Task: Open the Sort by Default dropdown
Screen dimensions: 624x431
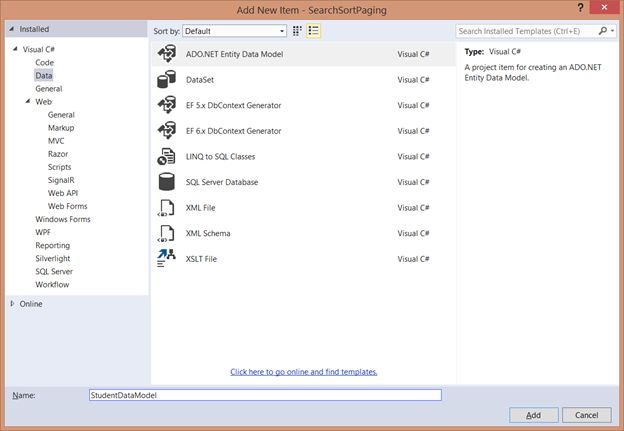Action: click(x=234, y=31)
